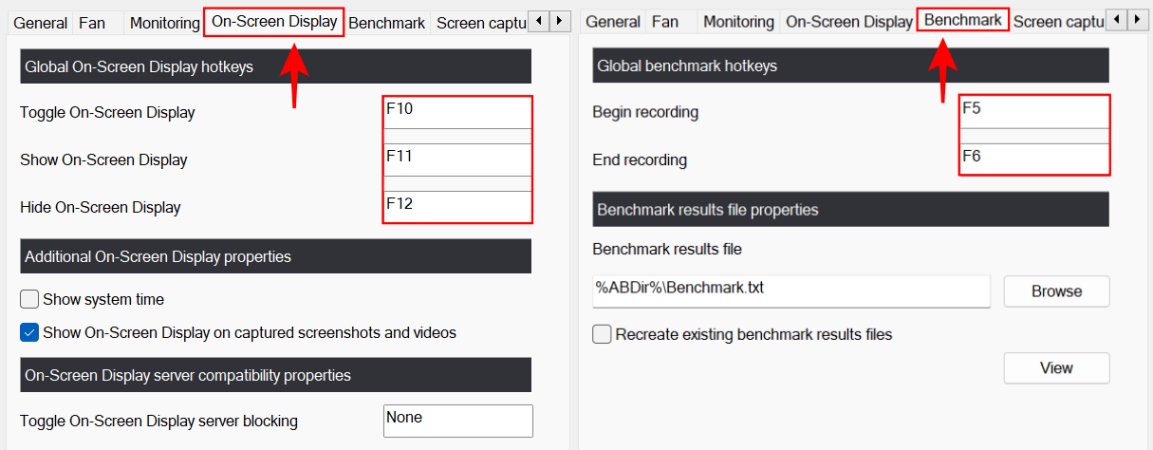The height and width of the screenshot is (450, 1153).
Task: Select the End recording hotkey field F6
Action: (1033, 159)
